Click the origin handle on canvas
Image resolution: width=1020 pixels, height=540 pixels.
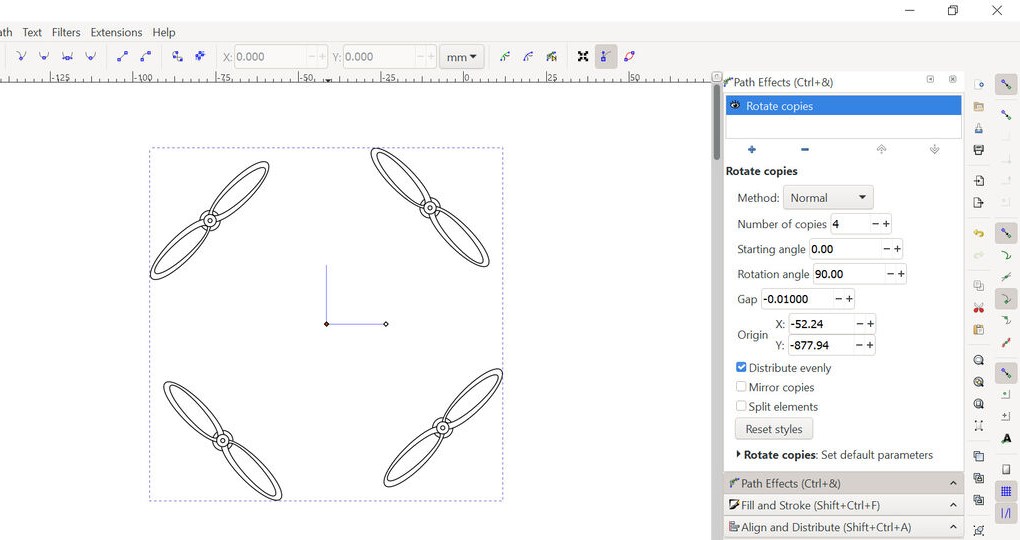[x=327, y=324]
